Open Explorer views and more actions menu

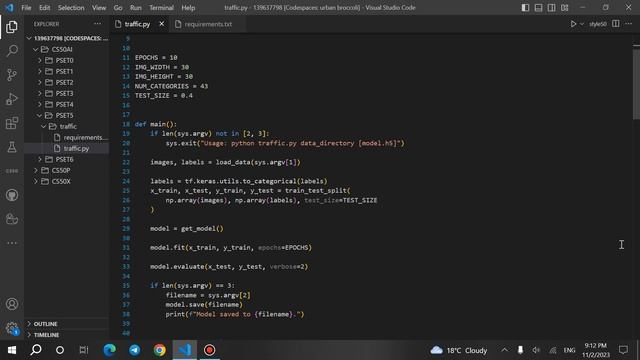(x=98, y=24)
